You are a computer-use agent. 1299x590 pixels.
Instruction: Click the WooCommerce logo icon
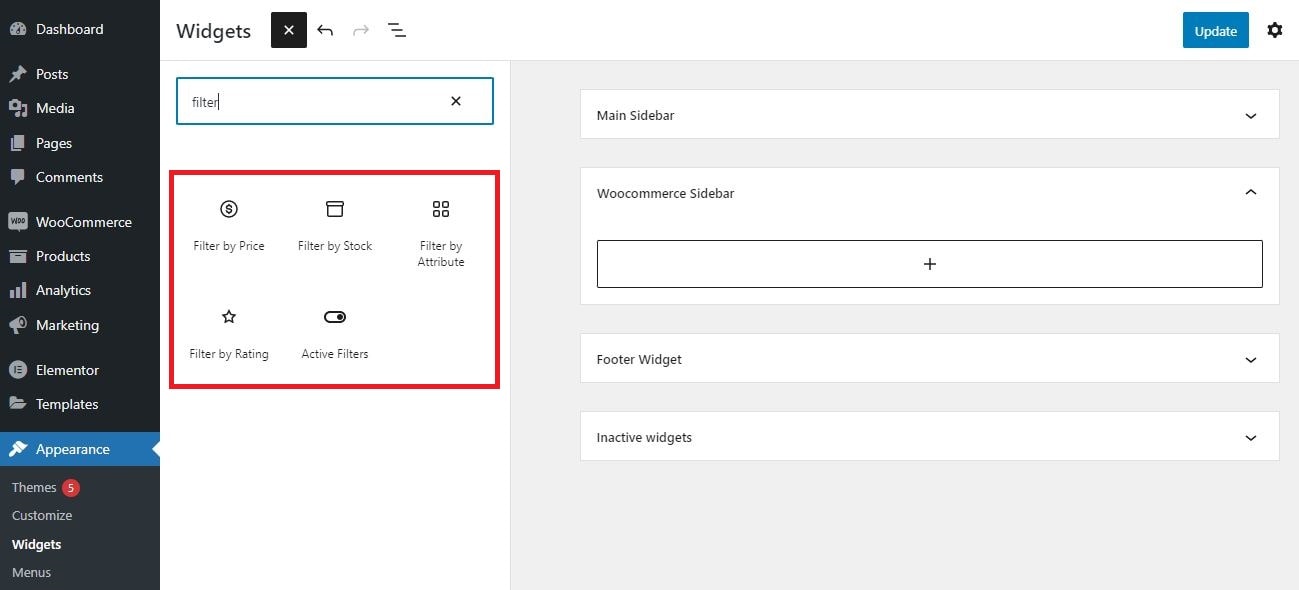(18, 221)
